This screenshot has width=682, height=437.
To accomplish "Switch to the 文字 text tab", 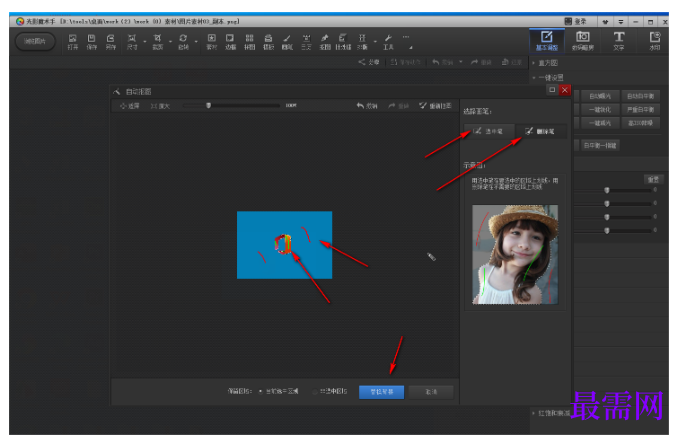I will (x=619, y=41).
